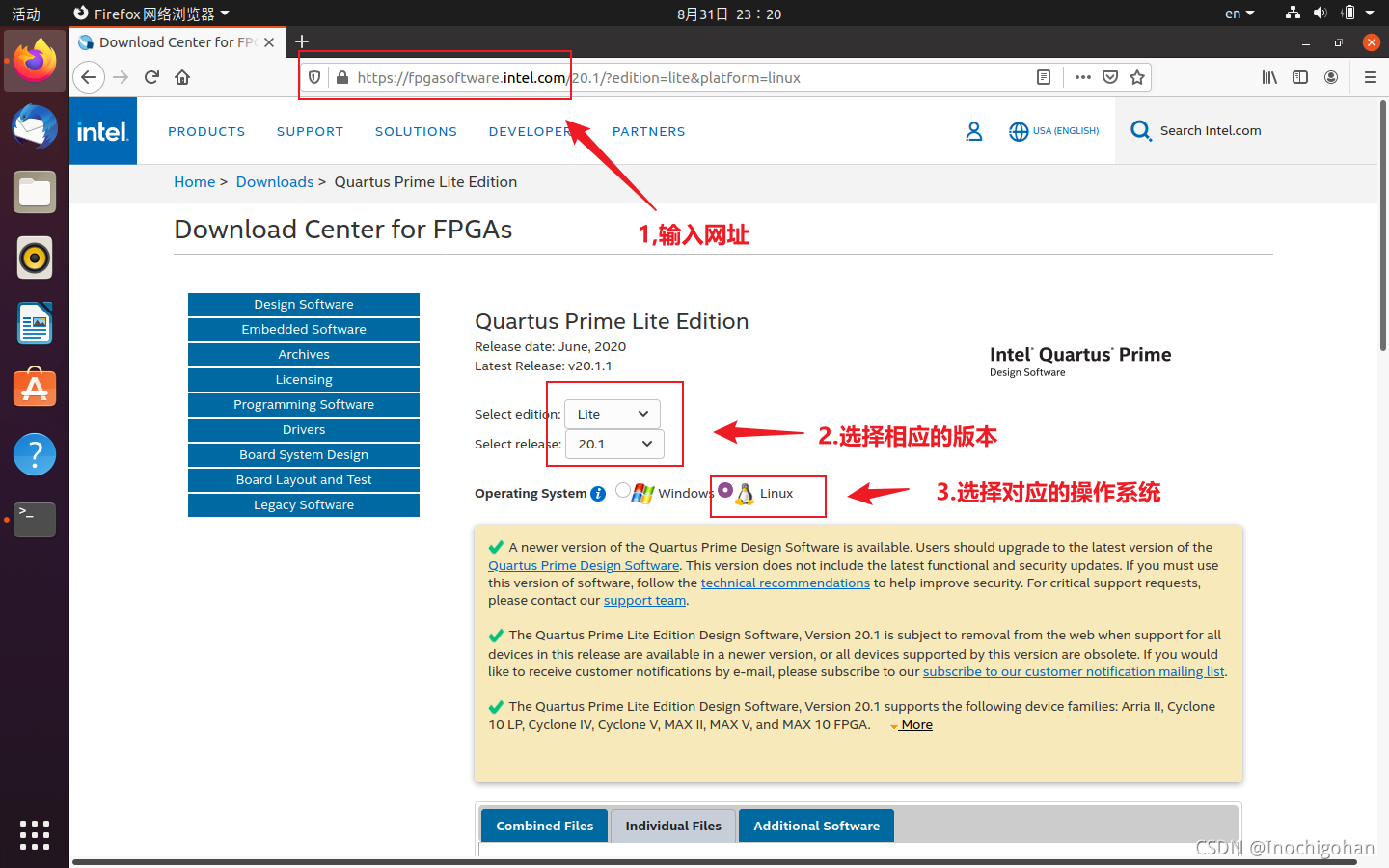Open Licensing in the sidebar
The image size is (1389, 868).
[304, 380]
